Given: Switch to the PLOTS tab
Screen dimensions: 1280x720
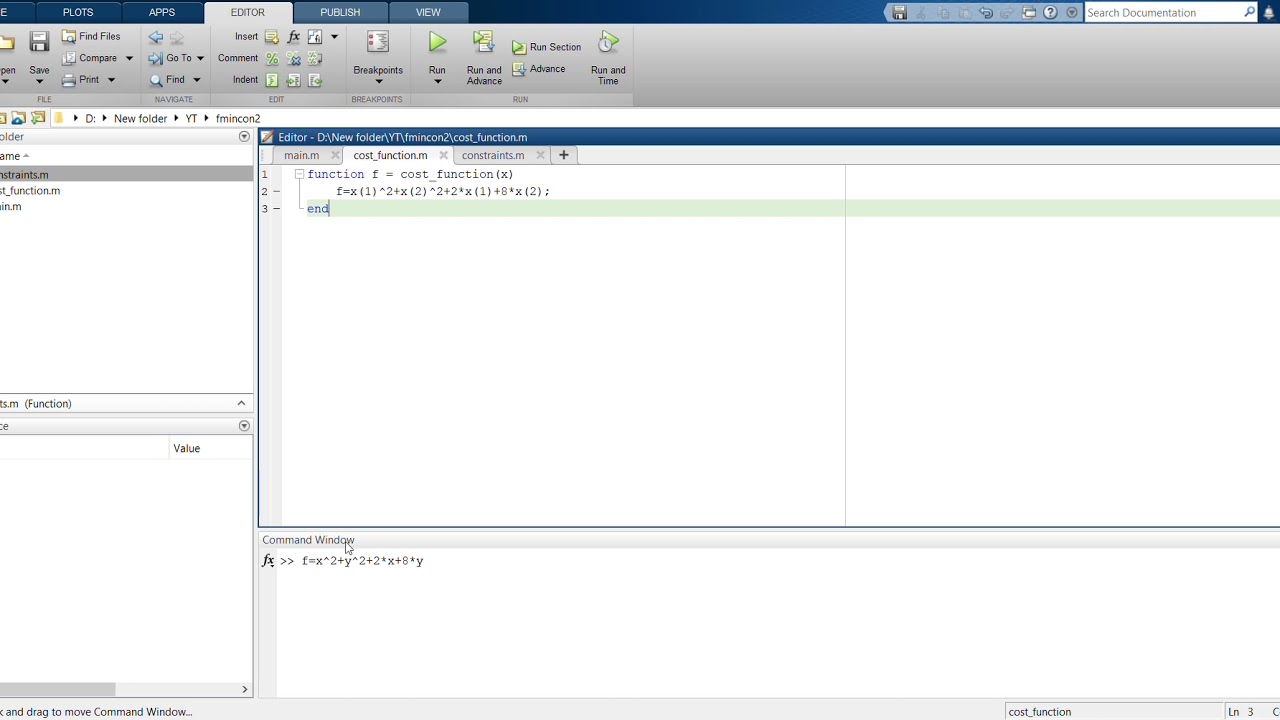Looking at the screenshot, I should pyautogui.click(x=77, y=12).
